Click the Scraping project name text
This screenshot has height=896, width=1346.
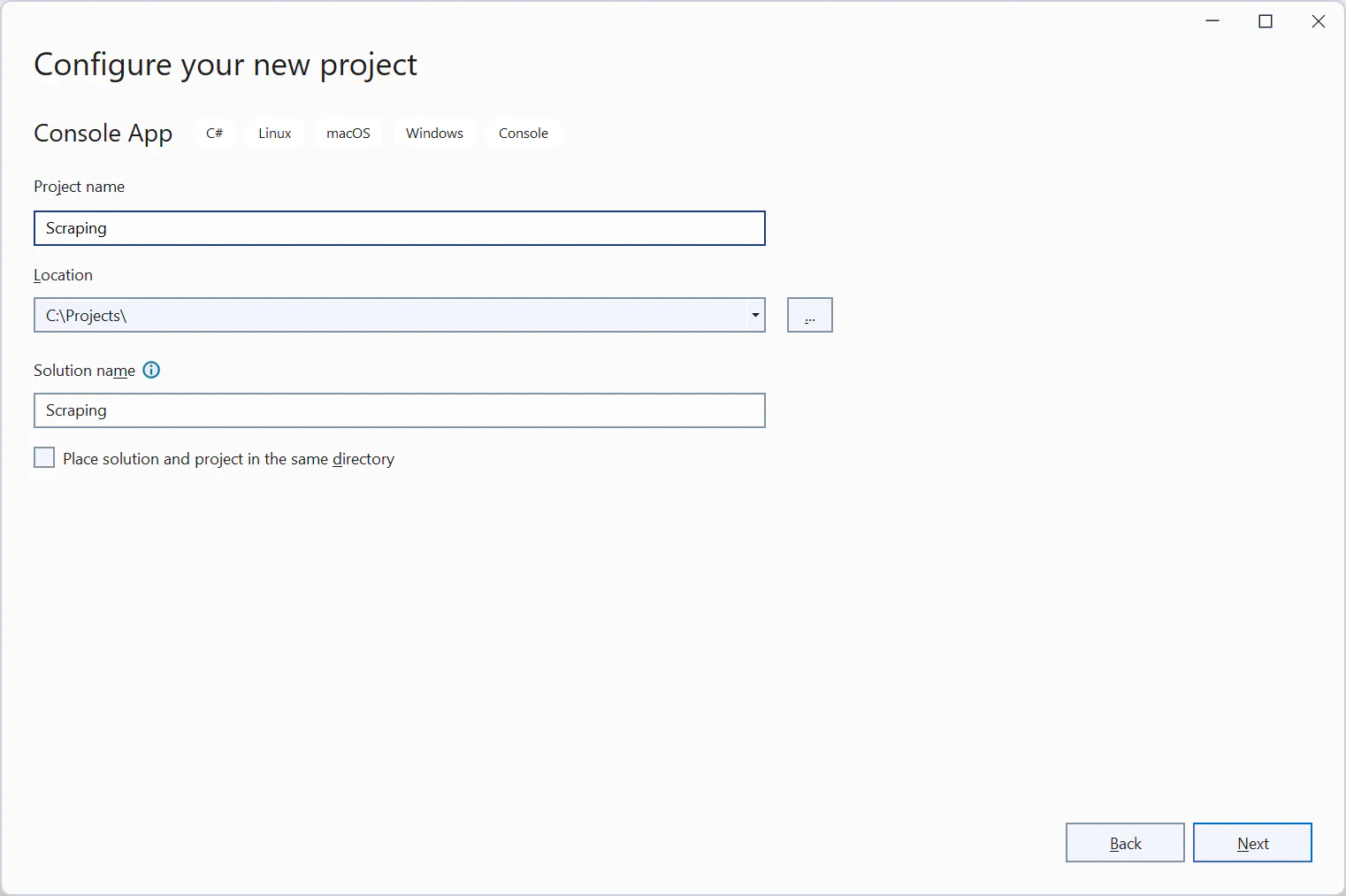coord(76,228)
